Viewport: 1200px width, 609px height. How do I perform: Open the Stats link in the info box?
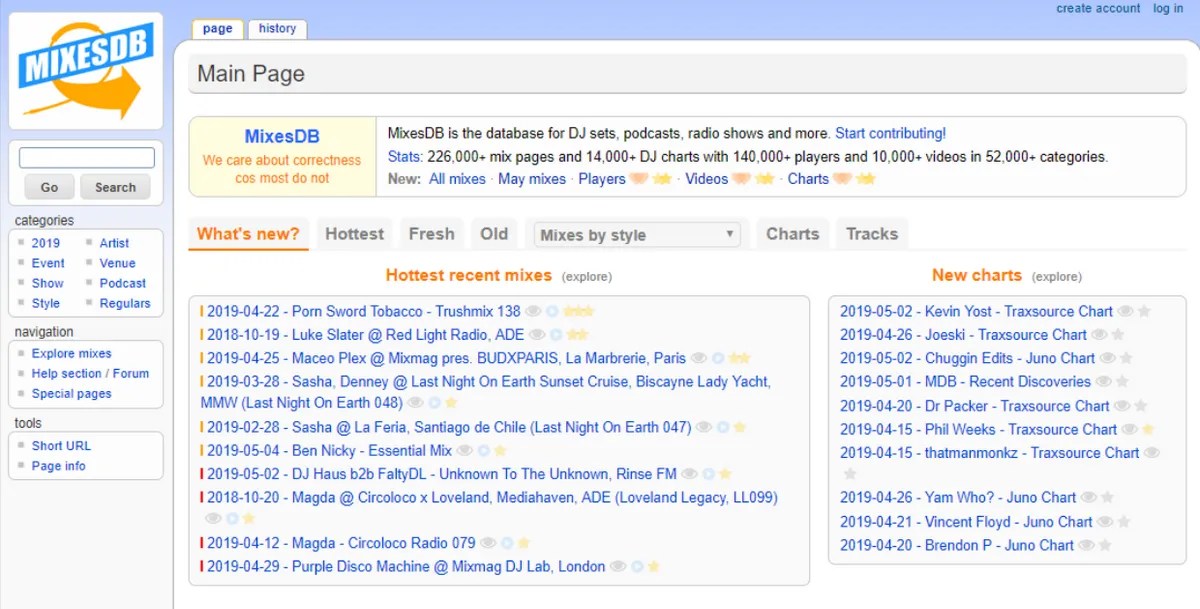[x=405, y=156]
